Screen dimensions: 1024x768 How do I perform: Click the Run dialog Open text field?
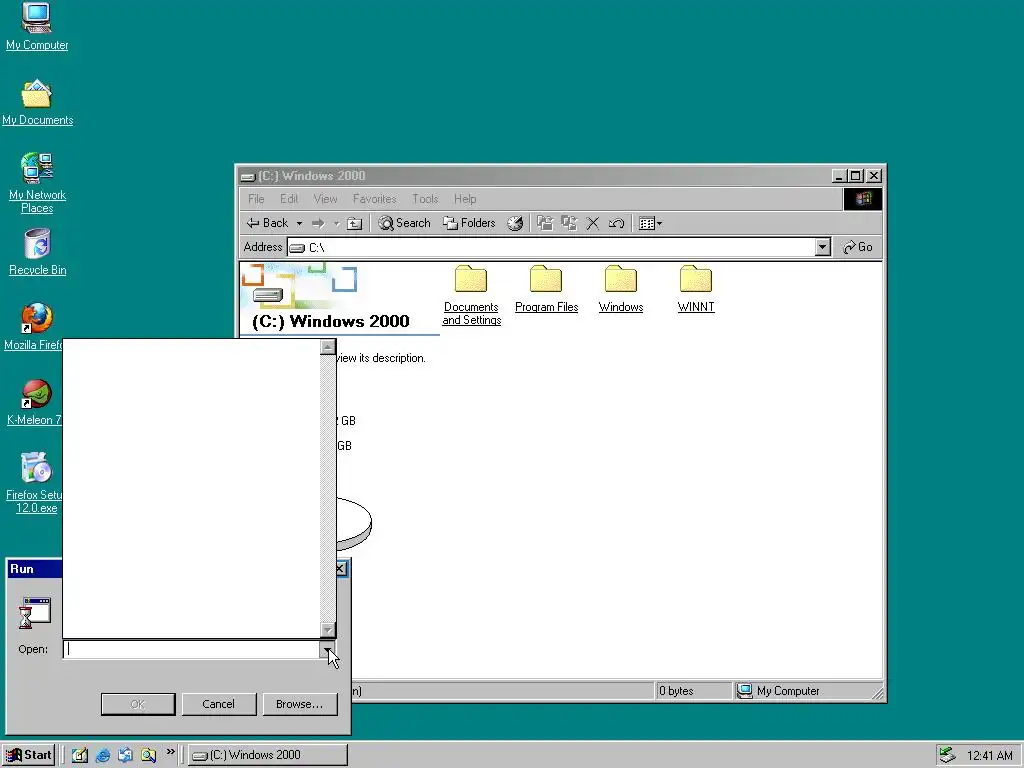click(191, 649)
